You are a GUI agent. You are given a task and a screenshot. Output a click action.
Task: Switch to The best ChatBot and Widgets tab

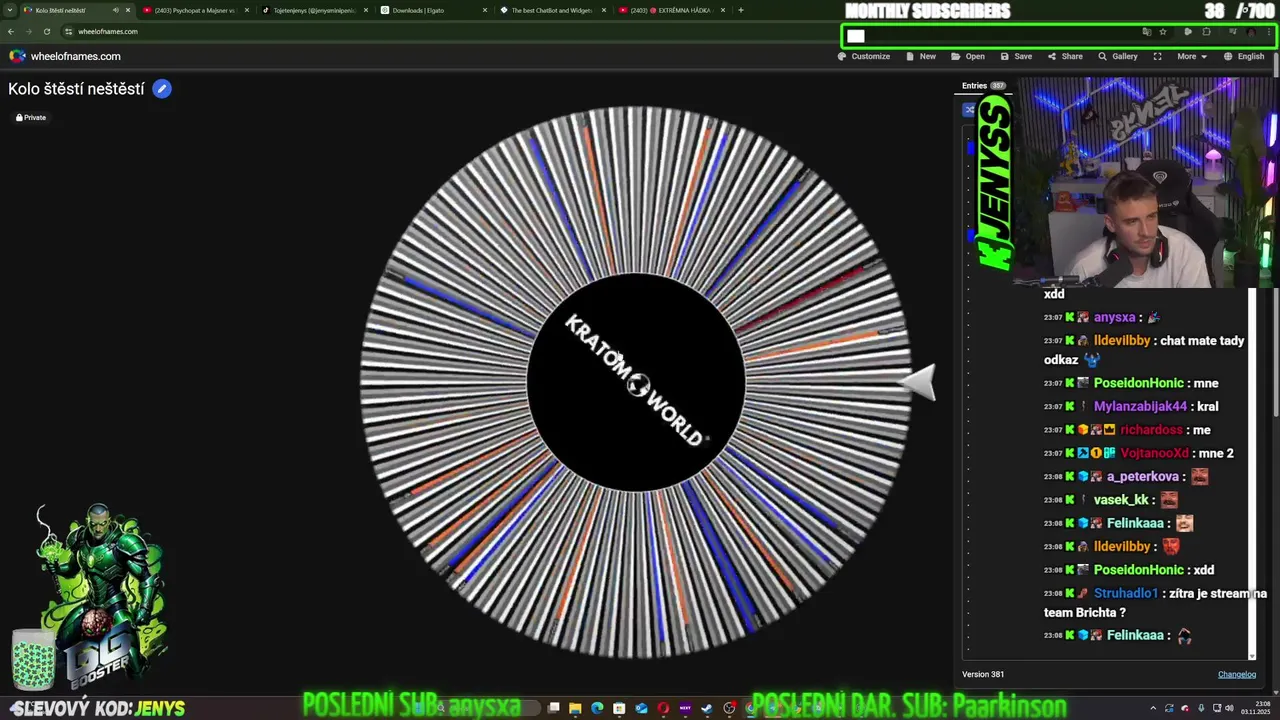[x=552, y=10]
